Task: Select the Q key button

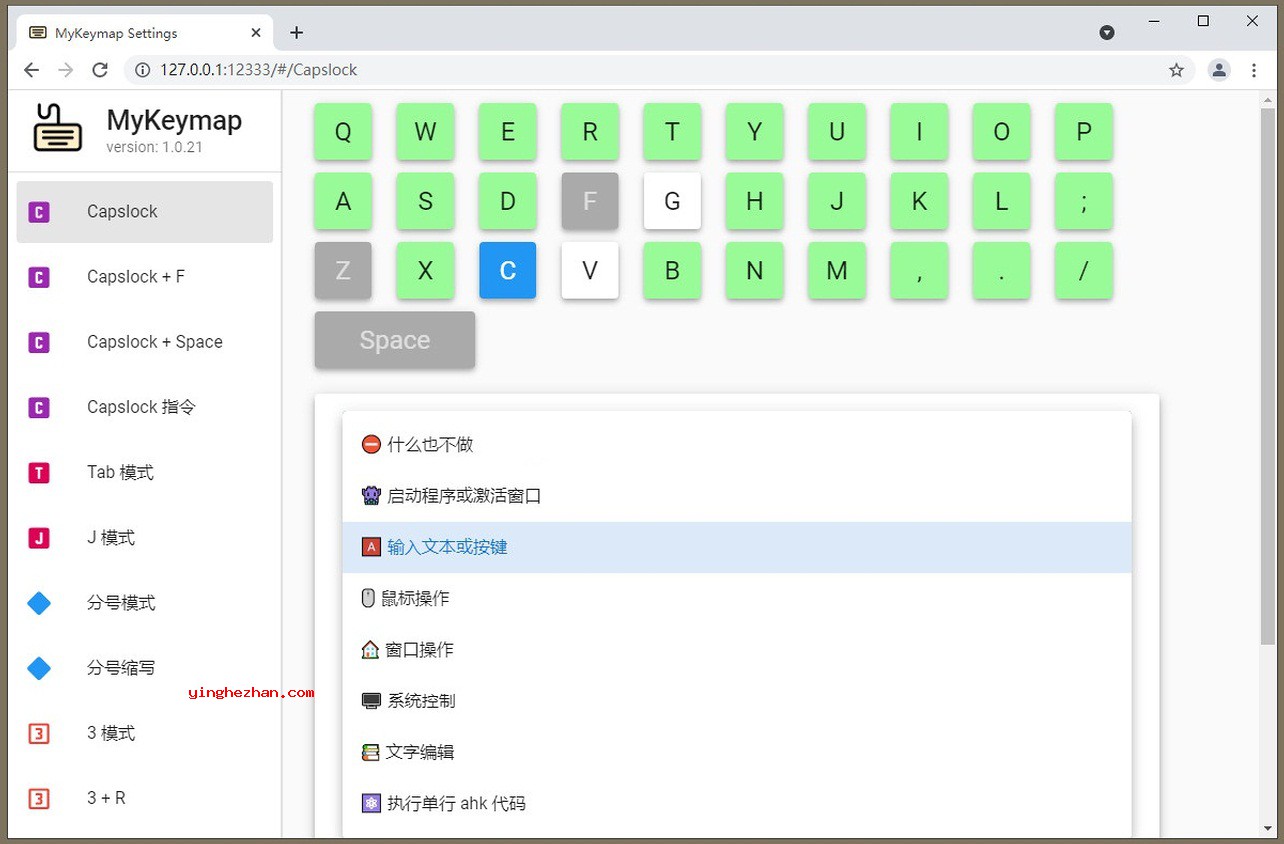Action: [x=343, y=132]
